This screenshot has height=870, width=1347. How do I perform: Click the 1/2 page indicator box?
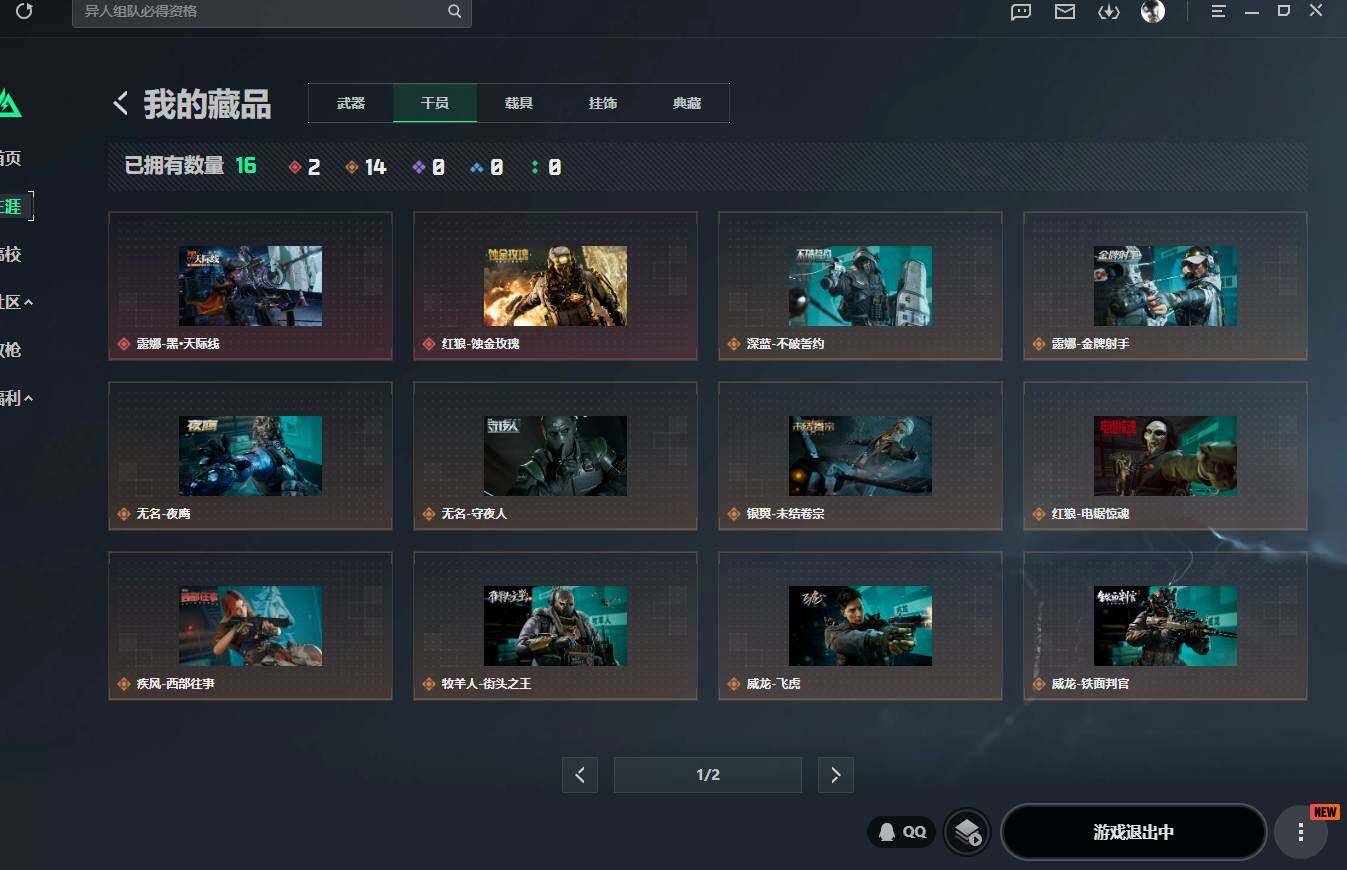708,775
